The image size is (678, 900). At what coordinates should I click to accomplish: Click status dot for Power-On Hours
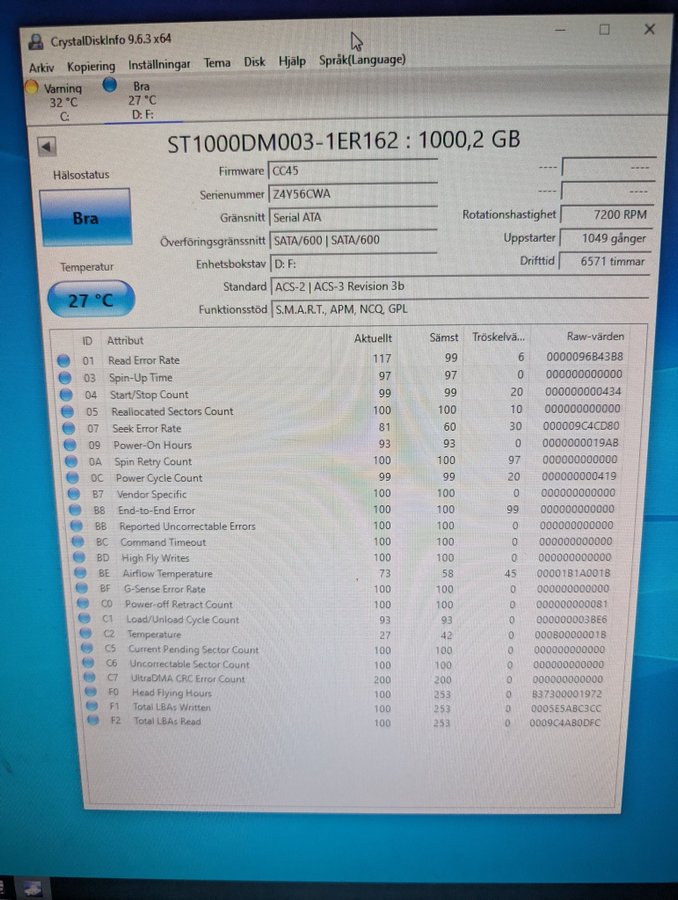[x=70, y=445]
